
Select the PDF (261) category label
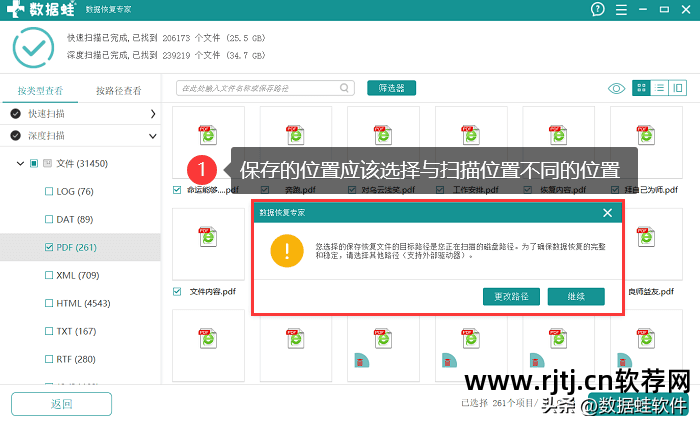tap(76, 247)
